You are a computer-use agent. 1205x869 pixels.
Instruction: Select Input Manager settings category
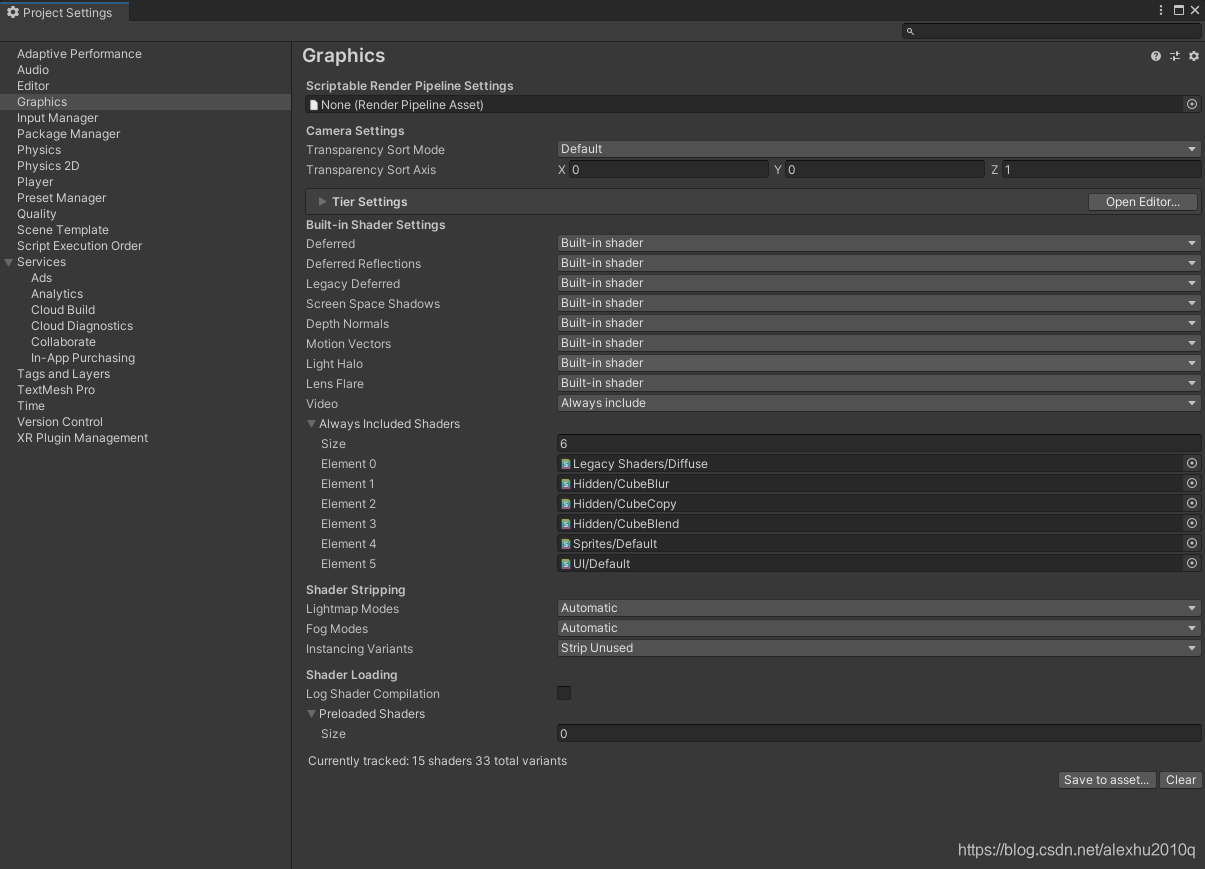pyautogui.click(x=57, y=118)
